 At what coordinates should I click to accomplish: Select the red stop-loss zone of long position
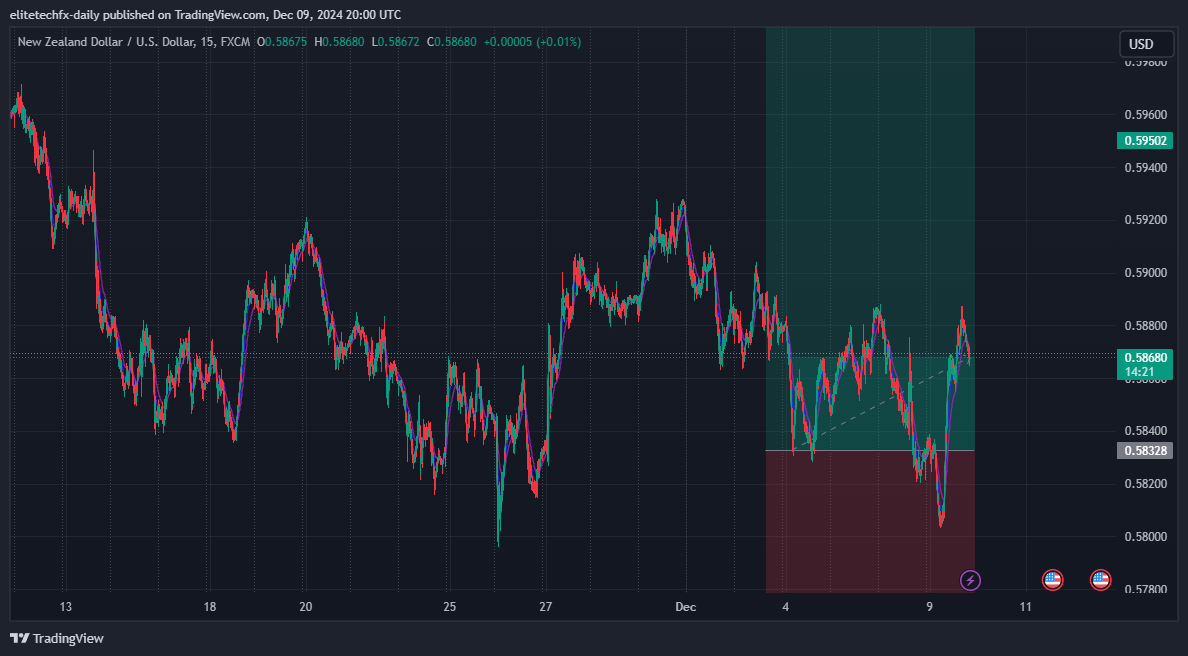(870, 522)
